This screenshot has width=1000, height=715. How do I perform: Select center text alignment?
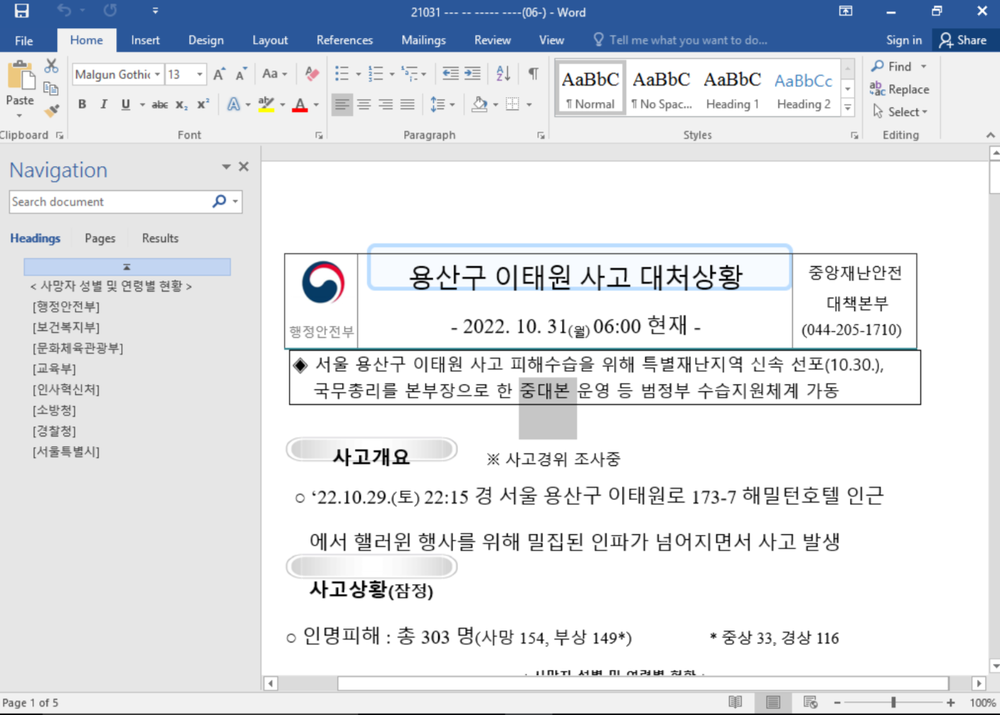point(362,103)
